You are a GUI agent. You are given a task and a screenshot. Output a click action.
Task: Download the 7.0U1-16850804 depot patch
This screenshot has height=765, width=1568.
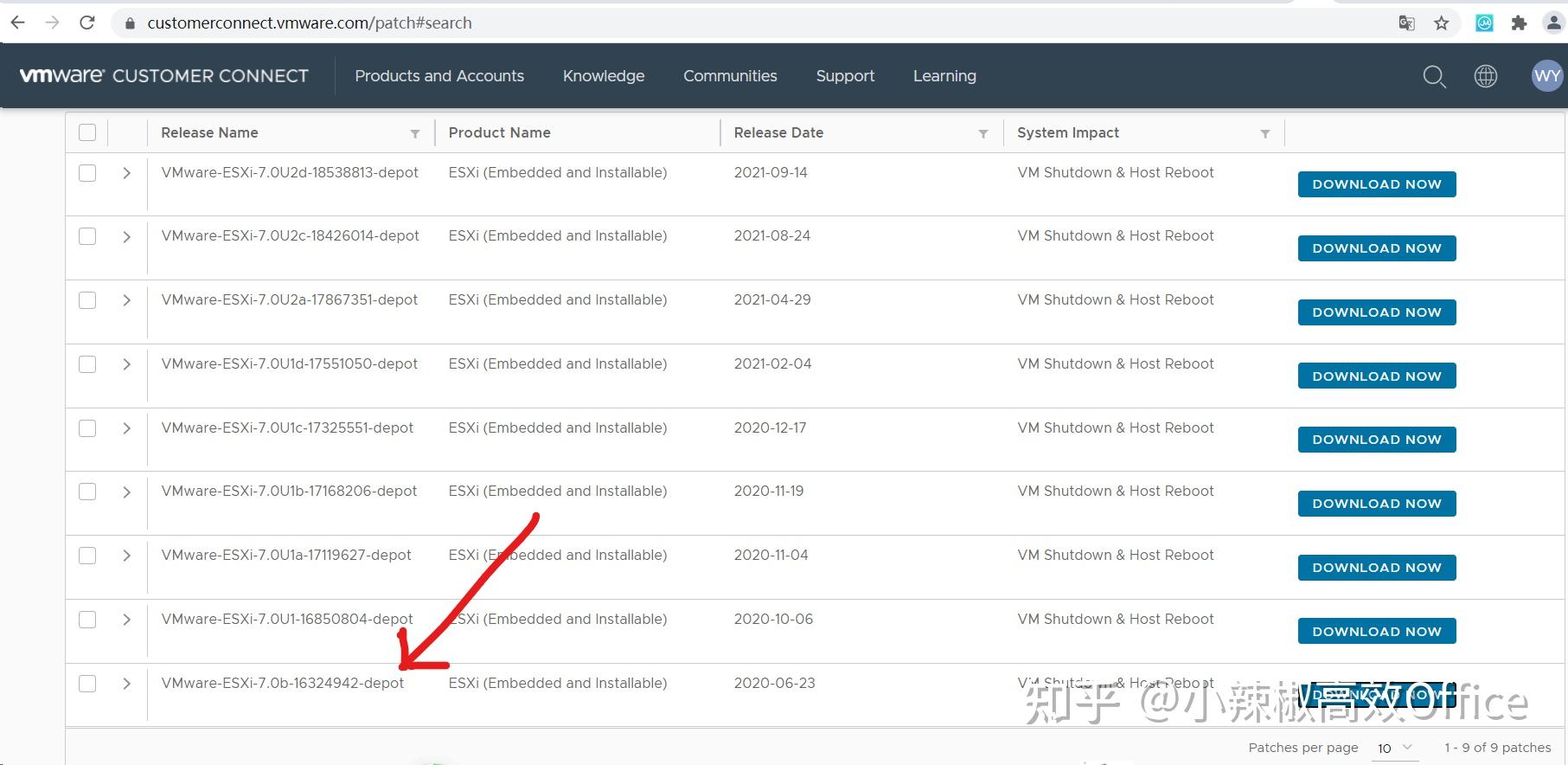tap(1377, 632)
